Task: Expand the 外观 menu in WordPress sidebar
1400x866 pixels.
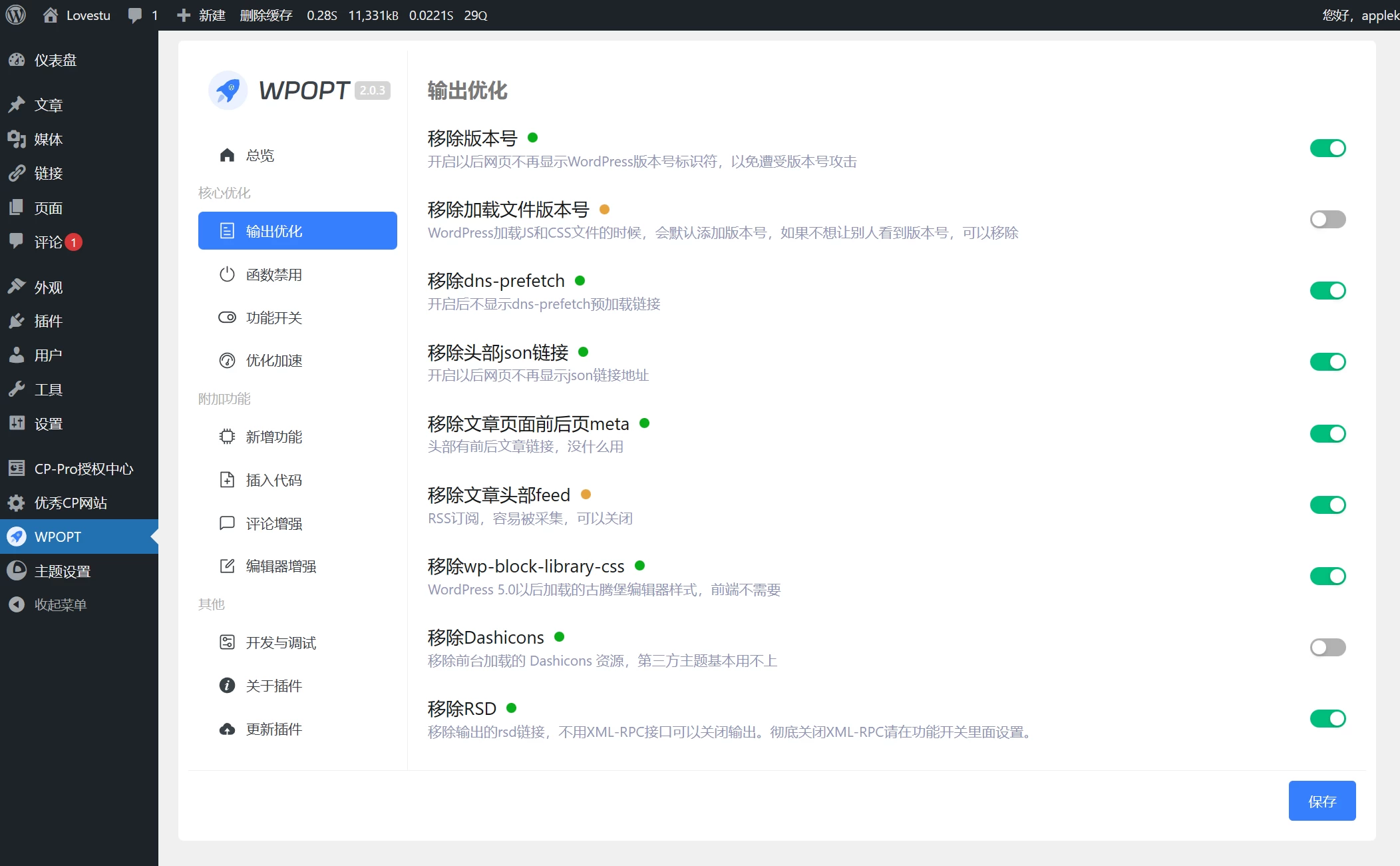Action: [48, 287]
